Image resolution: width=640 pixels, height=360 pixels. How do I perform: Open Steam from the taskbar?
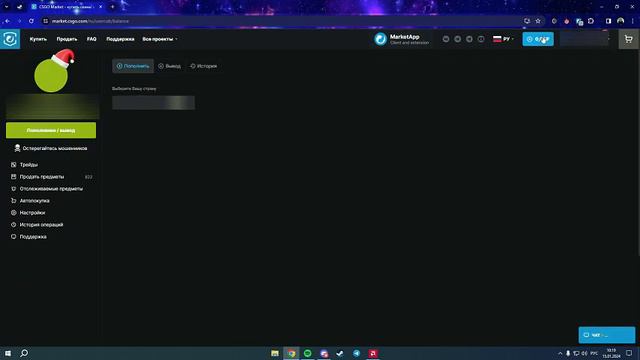(x=340, y=353)
